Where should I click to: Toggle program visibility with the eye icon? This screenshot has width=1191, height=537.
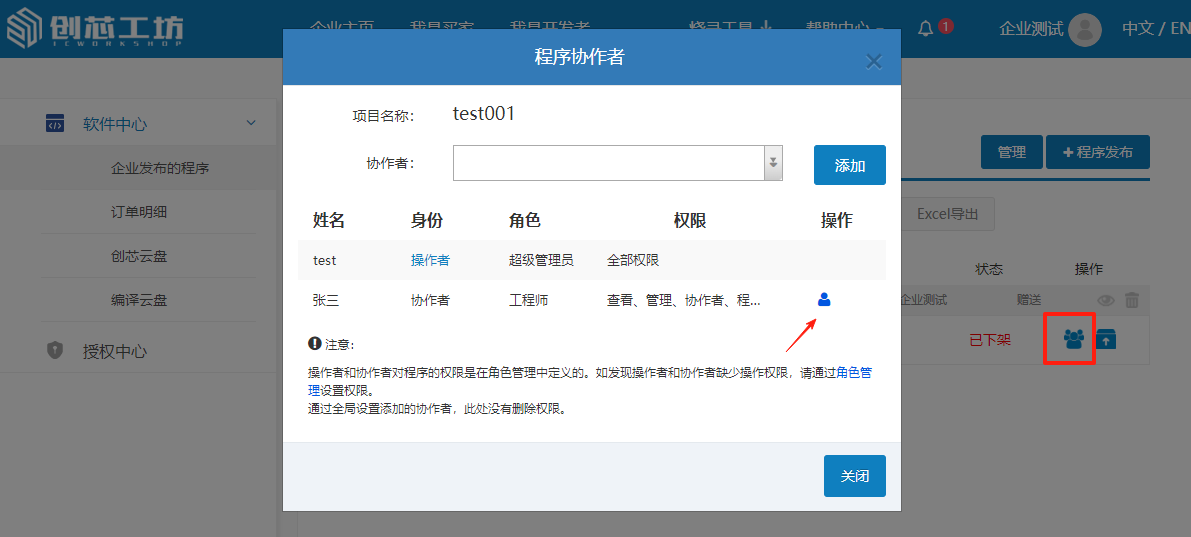tap(1106, 300)
